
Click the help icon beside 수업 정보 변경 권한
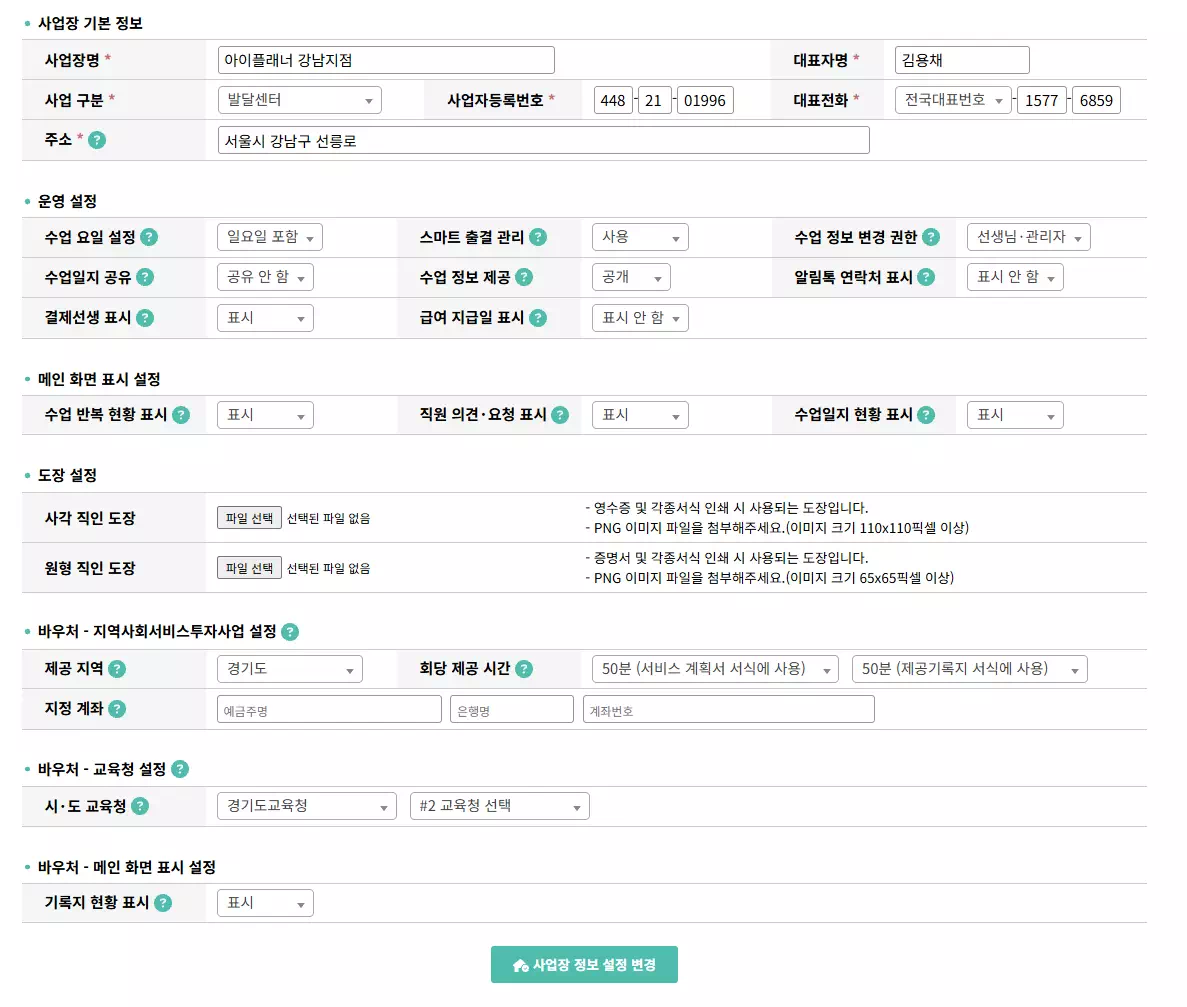pyautogui.click(x=932, y=237)
